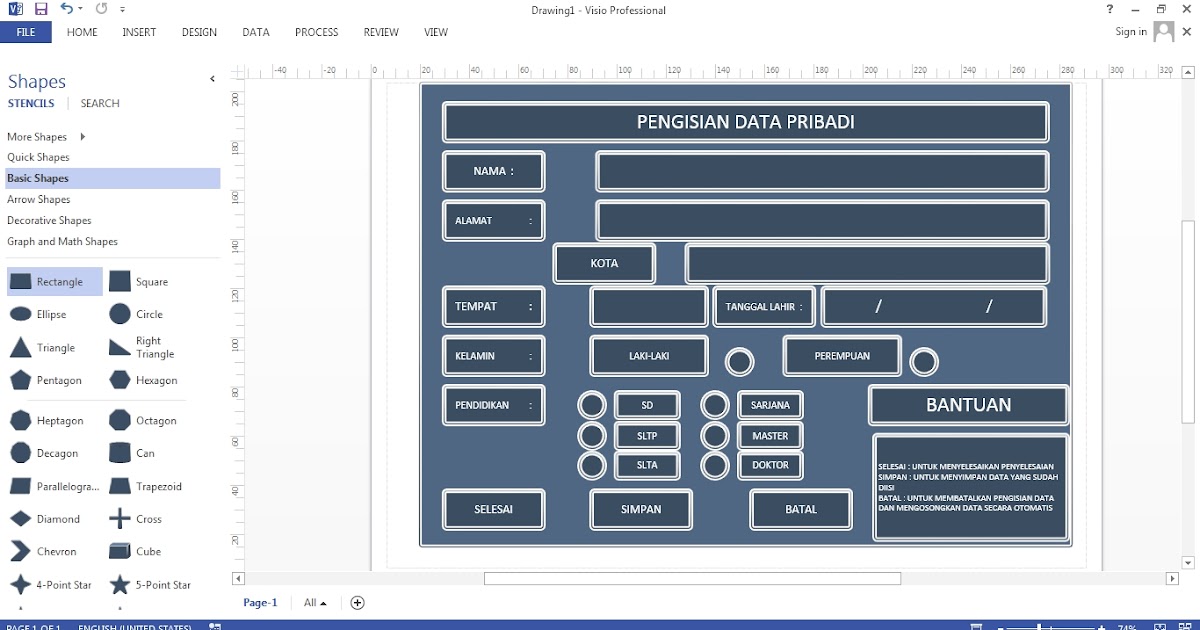Screen dimensions: 1200x630
Task: Click the circle next to LAKI-LAKI
Action: pyautogui.click(x=740, y=361)
